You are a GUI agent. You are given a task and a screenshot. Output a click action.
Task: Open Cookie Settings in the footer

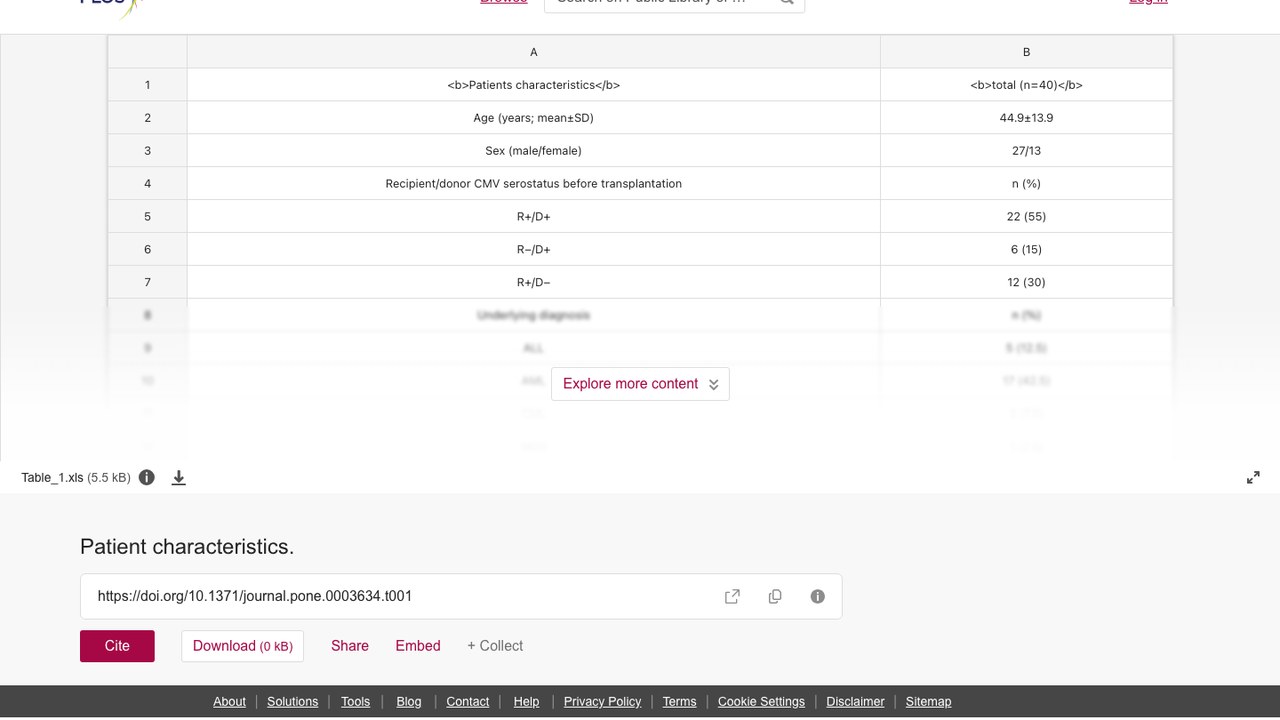point(761,702)
